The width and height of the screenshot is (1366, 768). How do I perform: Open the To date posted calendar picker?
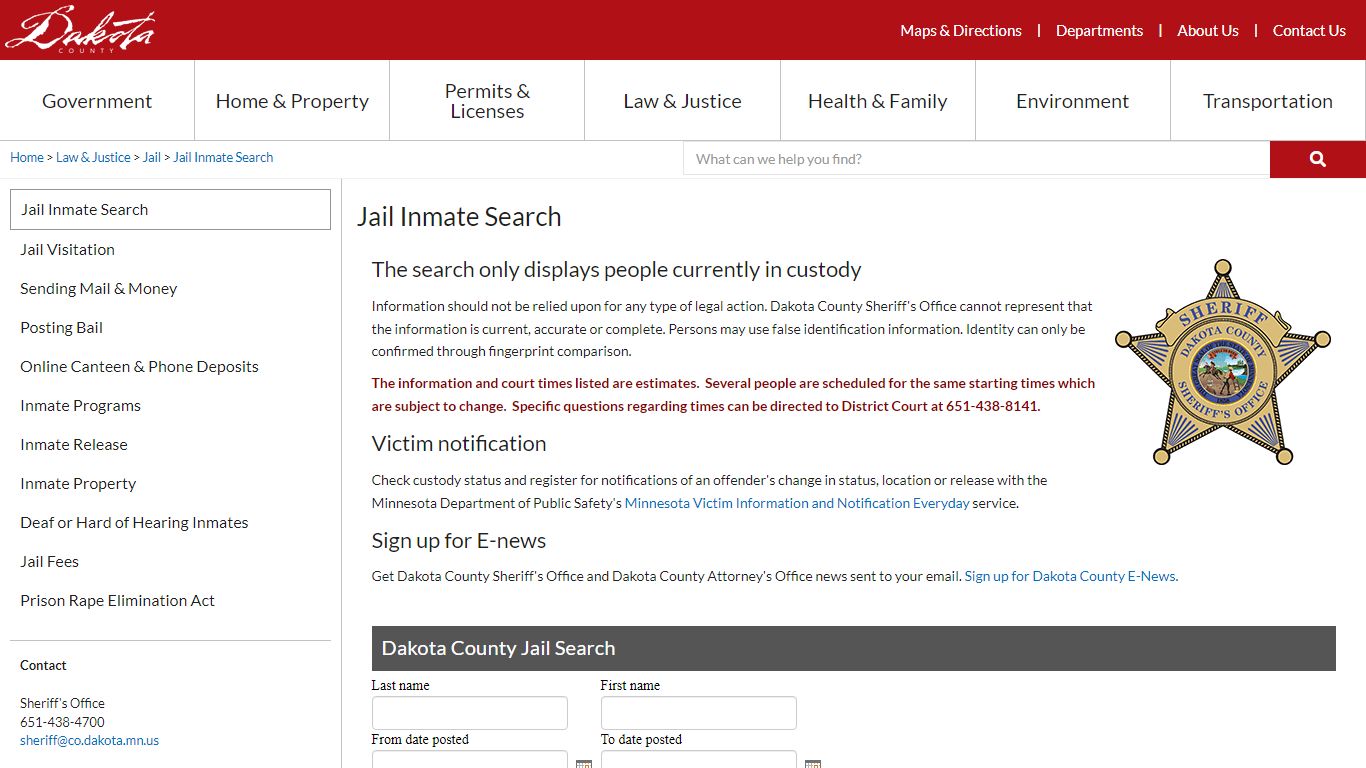[813, 763]
